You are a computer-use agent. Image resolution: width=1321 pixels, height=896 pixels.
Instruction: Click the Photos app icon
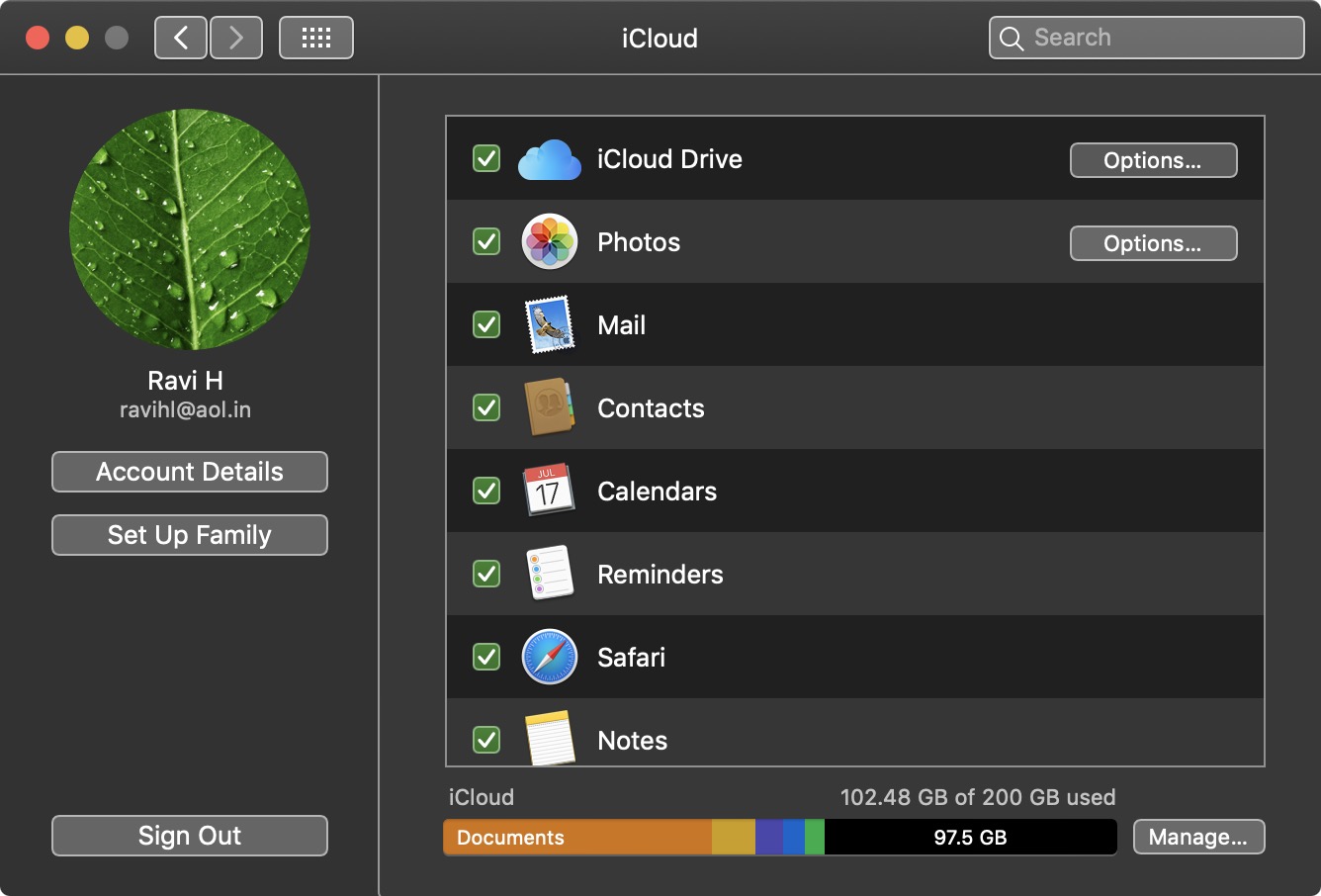[550, 242]
